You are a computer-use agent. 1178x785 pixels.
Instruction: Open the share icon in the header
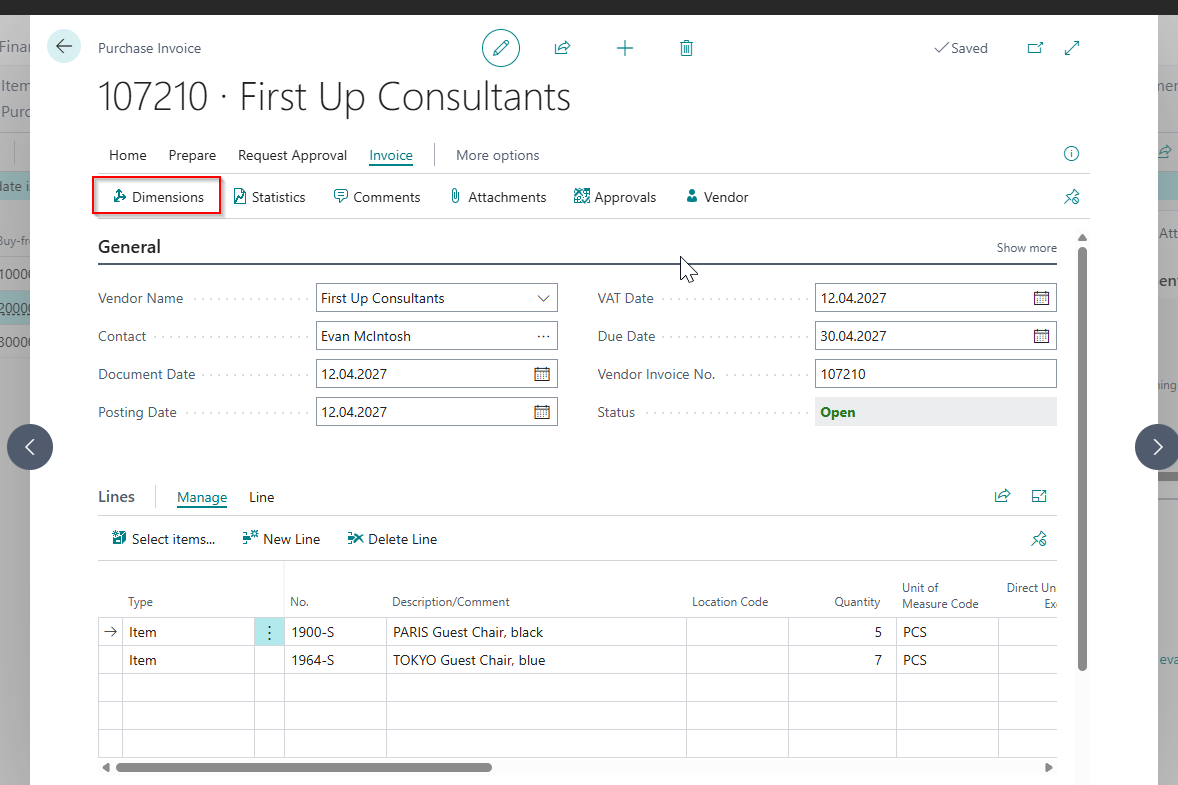pos(562,48)
